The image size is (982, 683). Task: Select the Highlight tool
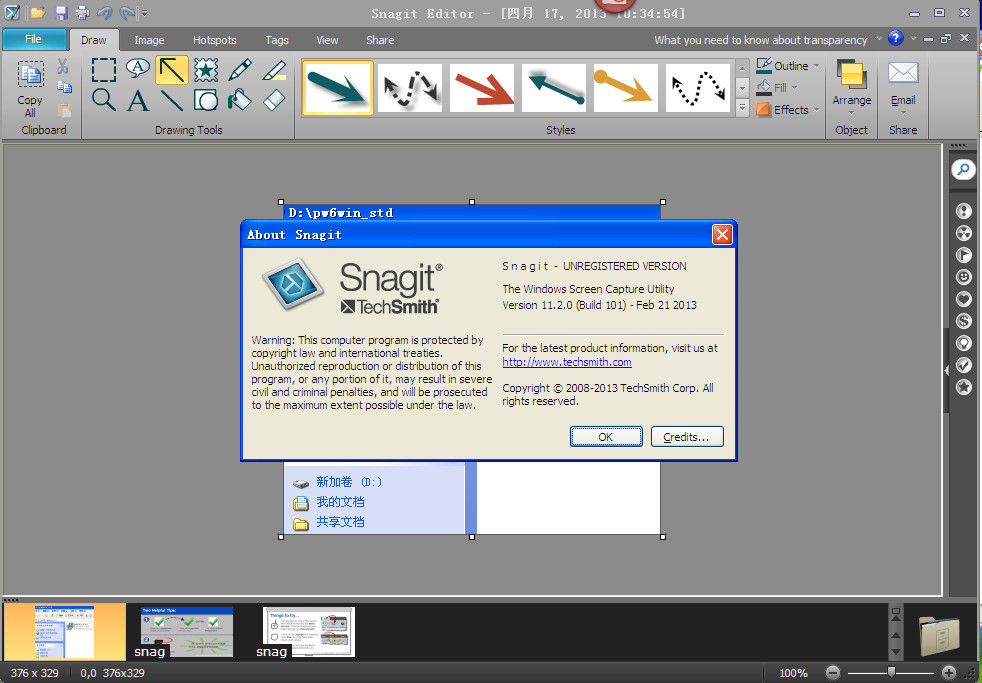tap(273, 69)
